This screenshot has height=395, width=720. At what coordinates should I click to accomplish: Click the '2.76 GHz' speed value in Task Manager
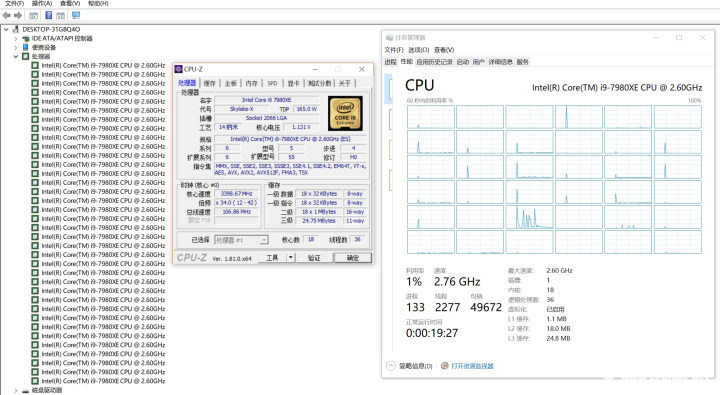click(x=457, y=282)
